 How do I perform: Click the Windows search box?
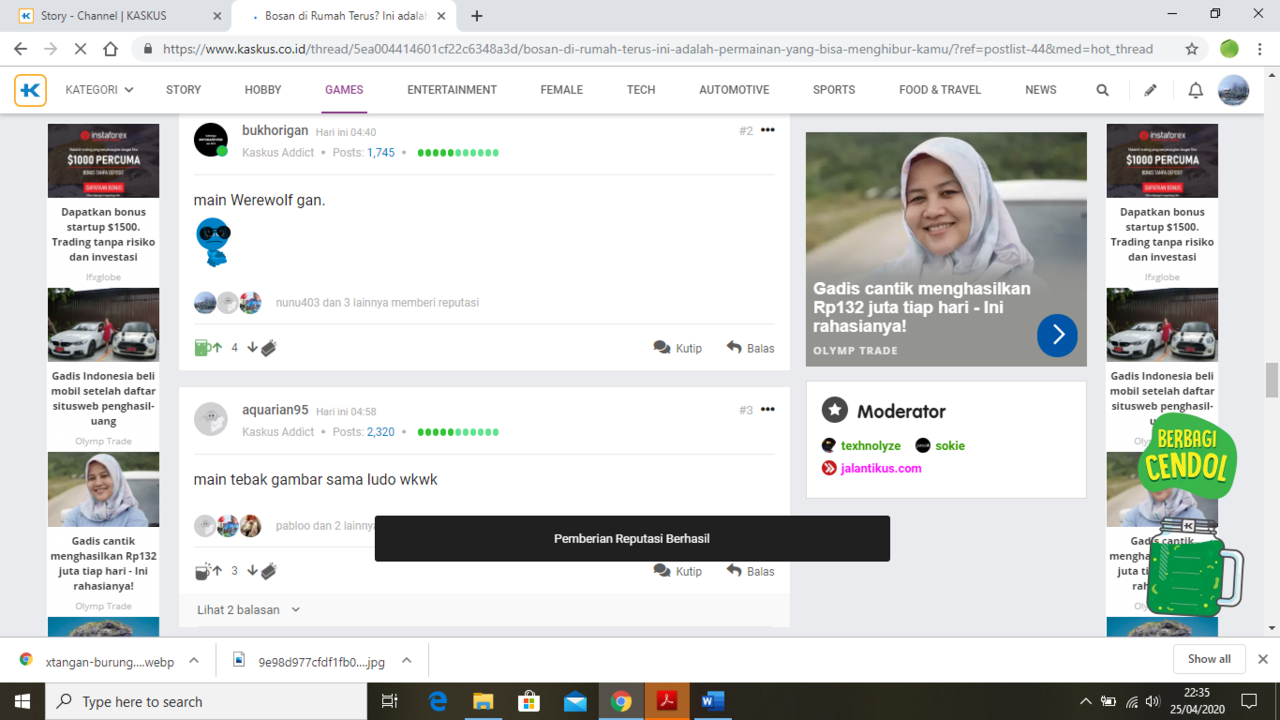tap(206, 701)
